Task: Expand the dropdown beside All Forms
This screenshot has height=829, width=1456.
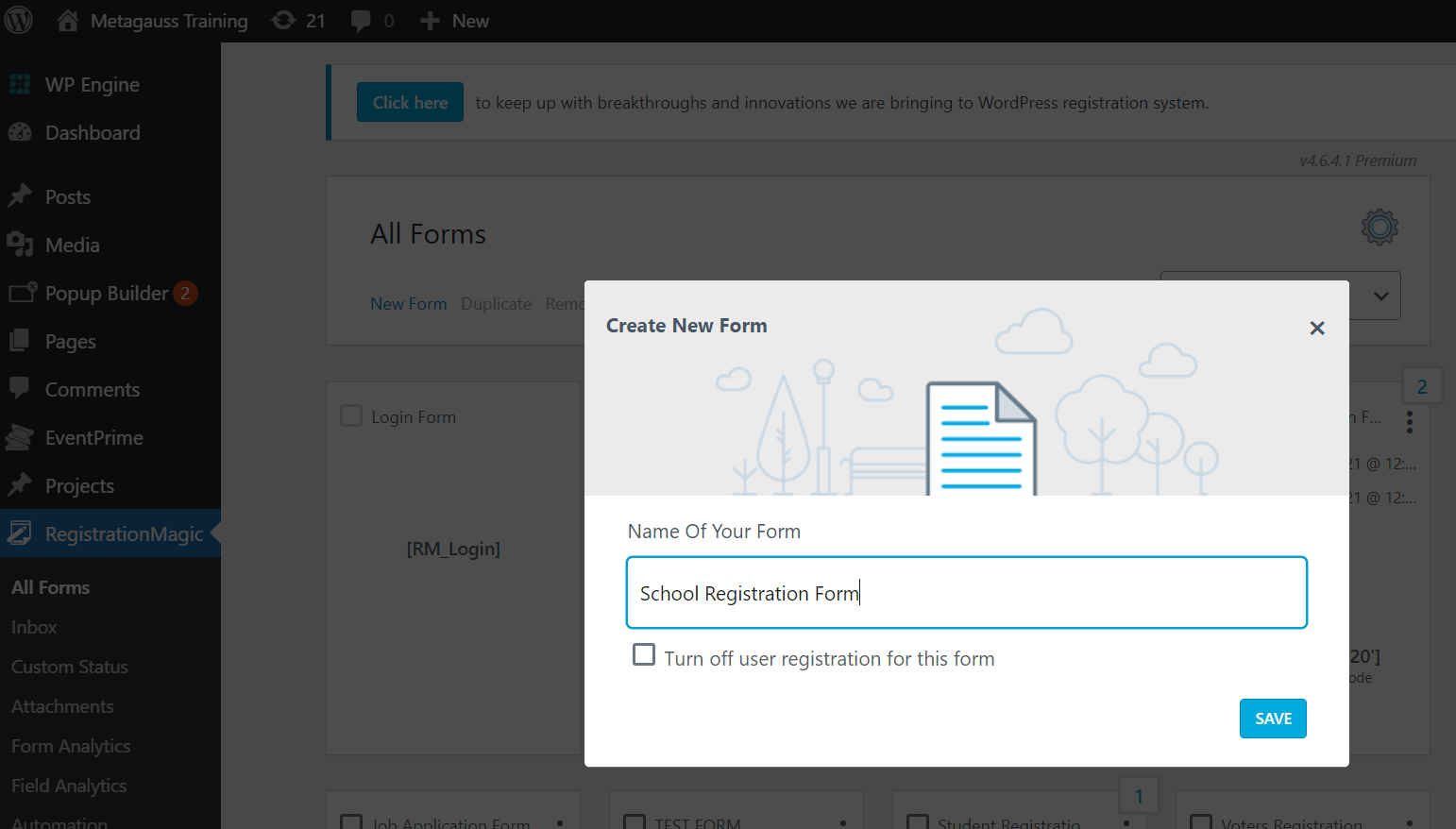Action: pyautogui.click(x=1380, y=296)
